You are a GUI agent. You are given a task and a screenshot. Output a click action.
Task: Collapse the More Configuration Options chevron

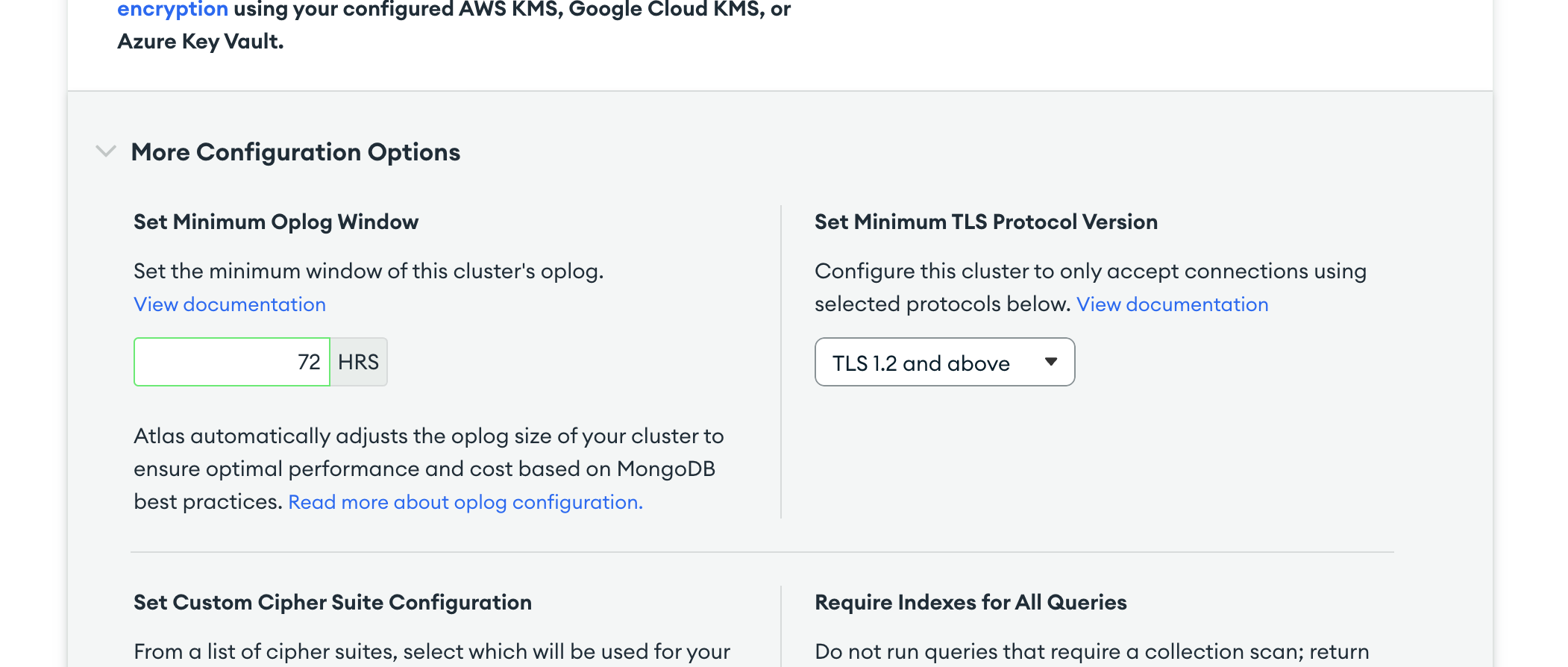pyautogui.click(x=106, y=151)
